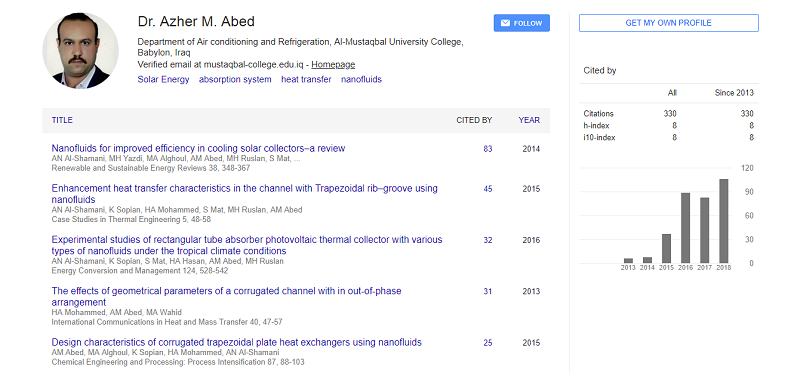Open effects of geometrical parameters corrugated channel article
800x373 pixels.
[227, 296]
